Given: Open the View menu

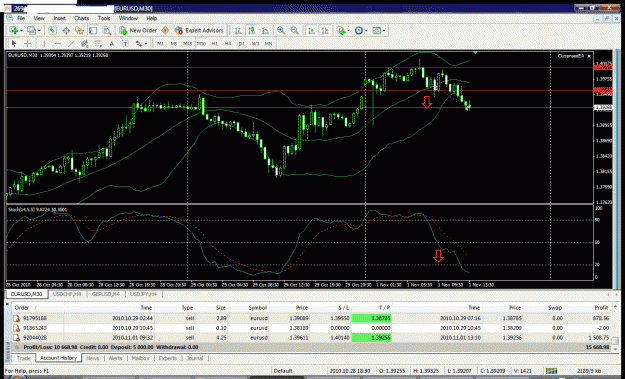Looking at the screenshot, I should coord(39,18).
